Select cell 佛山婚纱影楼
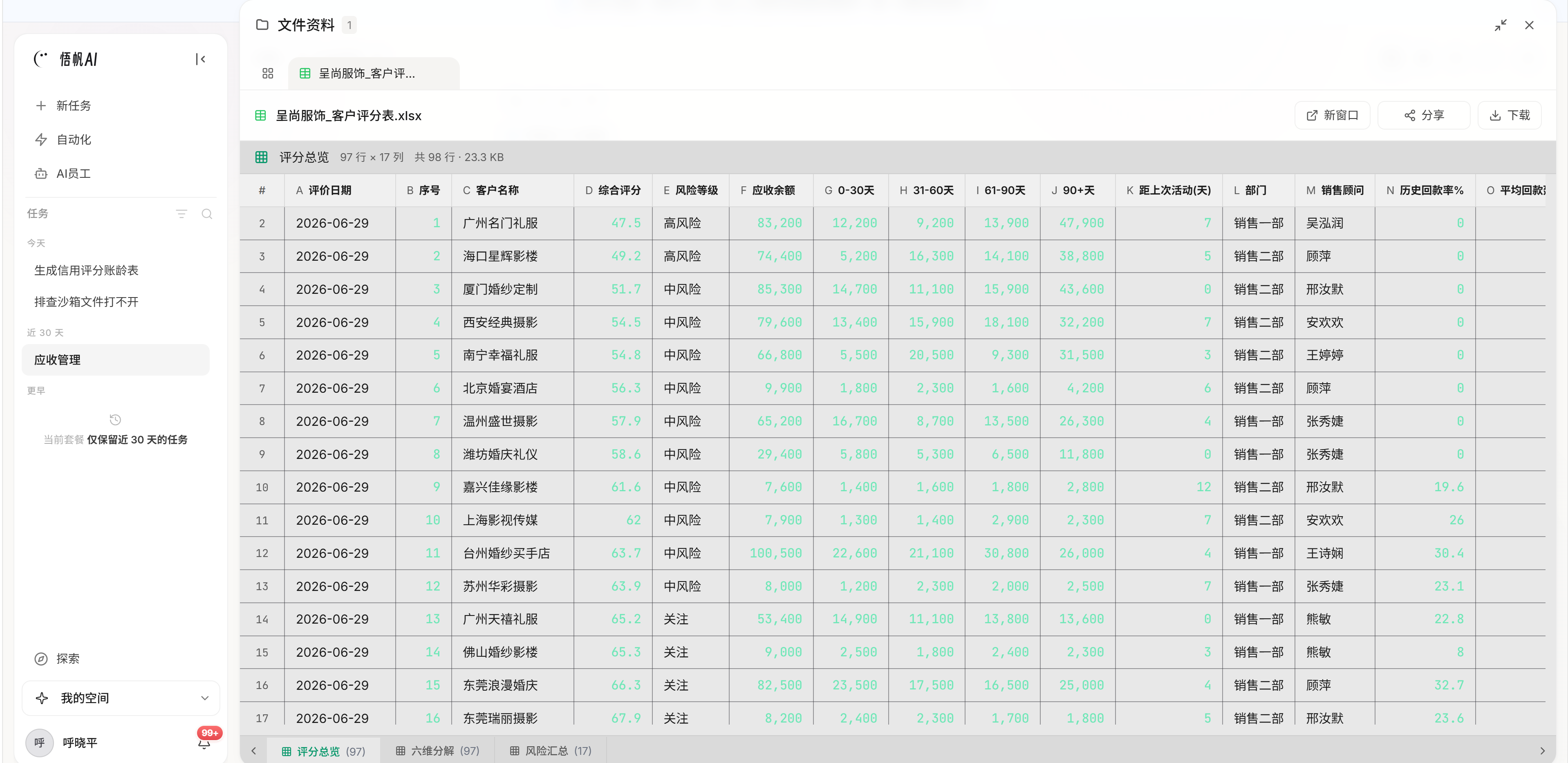This screenshot has width=1568, height=763. 513,652
